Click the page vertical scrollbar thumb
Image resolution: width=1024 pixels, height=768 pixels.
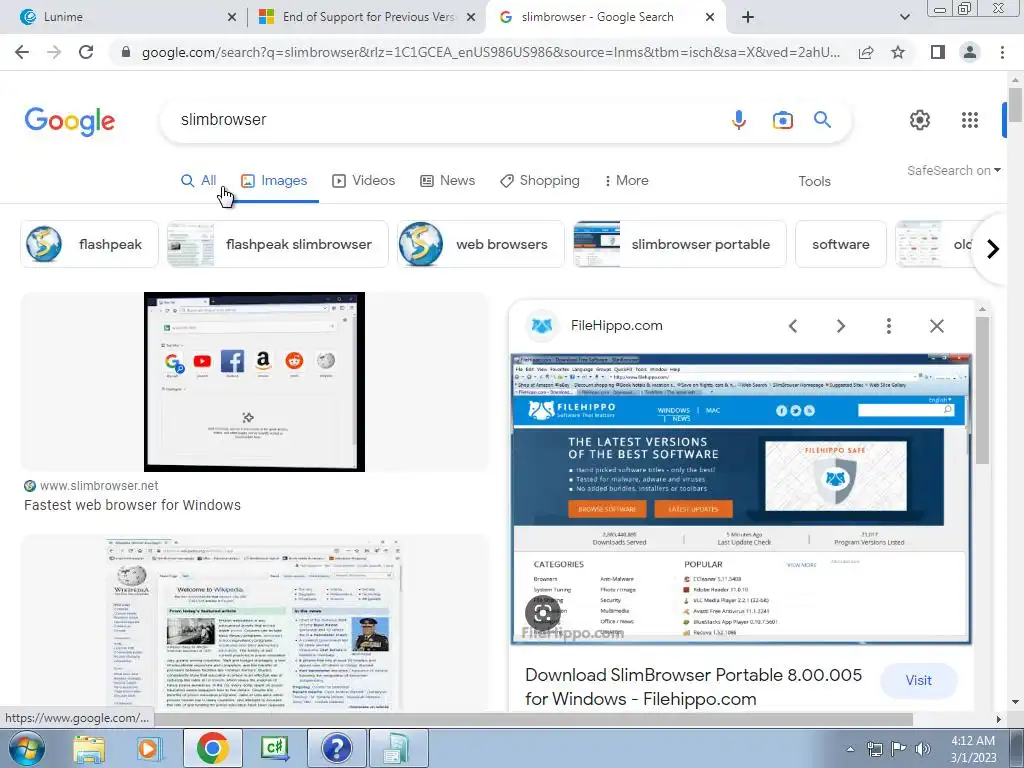1015,104
